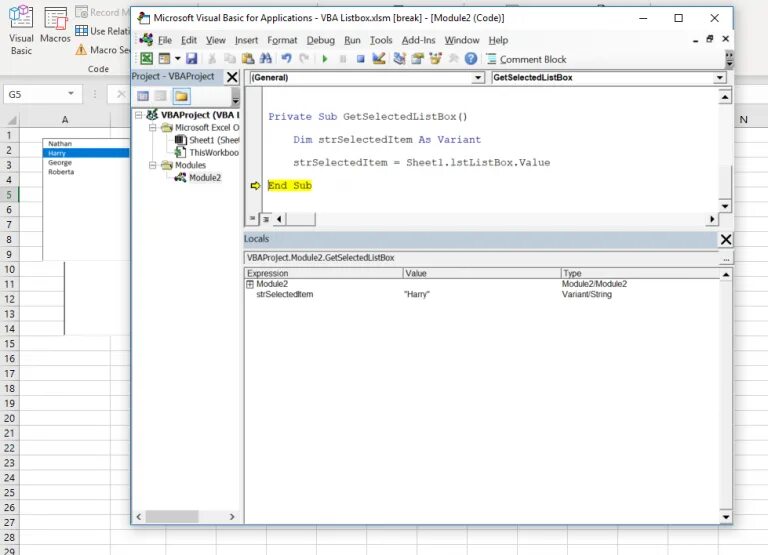Open the Debug menu

[x=321, y=40]
